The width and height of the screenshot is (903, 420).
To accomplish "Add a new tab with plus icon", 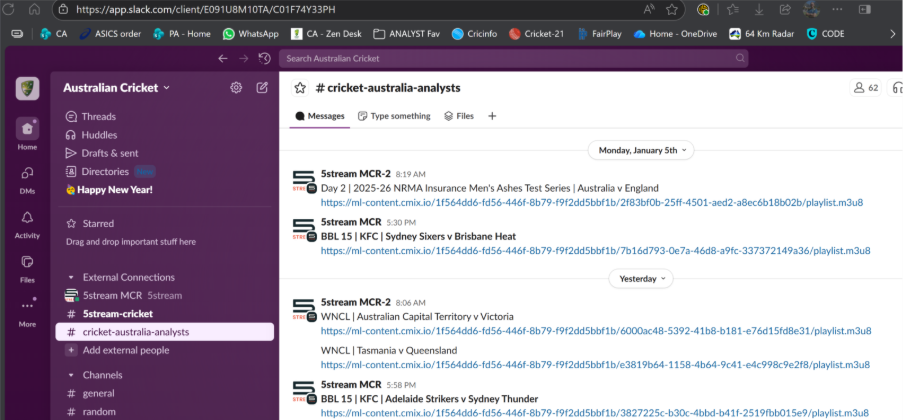I will (492, 116).
